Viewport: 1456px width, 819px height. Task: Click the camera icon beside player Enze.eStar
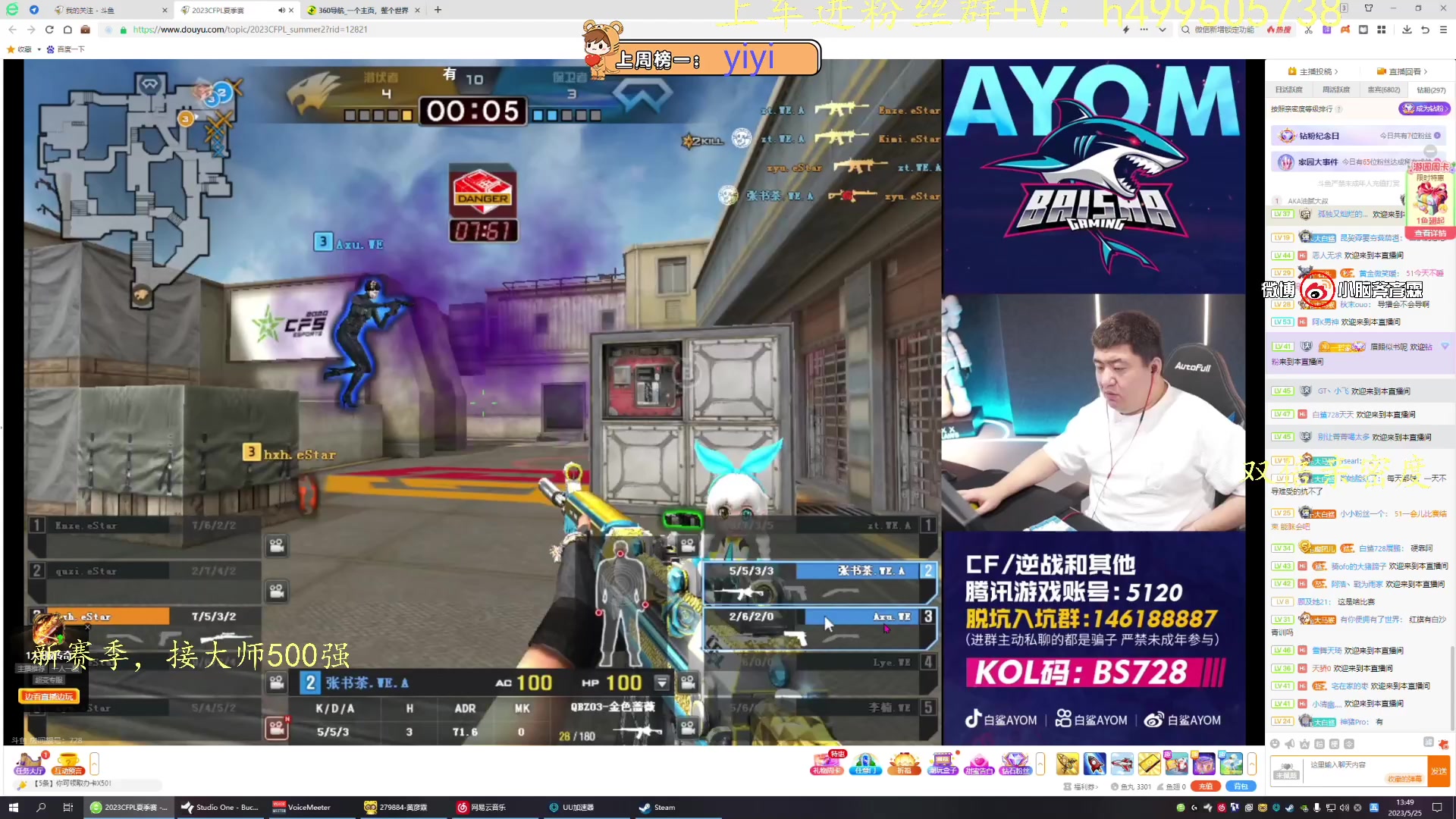277,544
